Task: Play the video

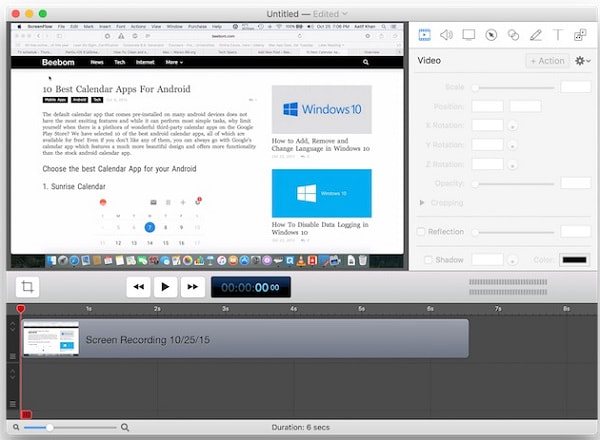Action: tap(165, 287)
